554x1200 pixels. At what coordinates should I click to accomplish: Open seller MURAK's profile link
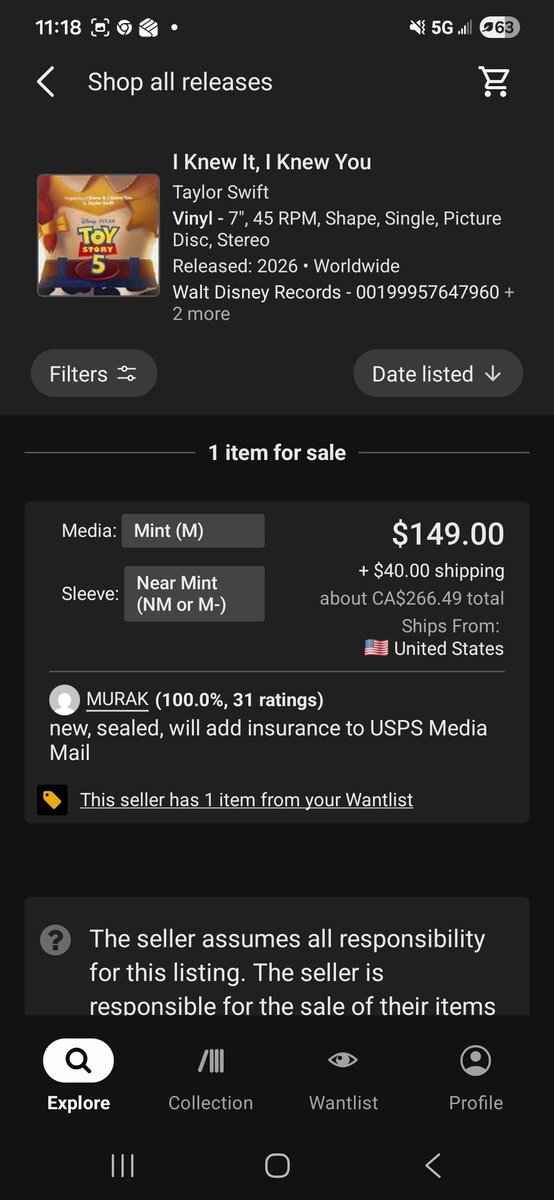coord(117,699)
